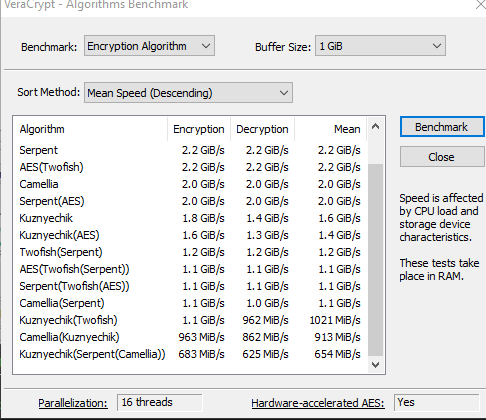This screenshot has width=486, height=420.
Task: Select the Serpent(AES) row
Action: pyautogui.click(x=190, y=201)
